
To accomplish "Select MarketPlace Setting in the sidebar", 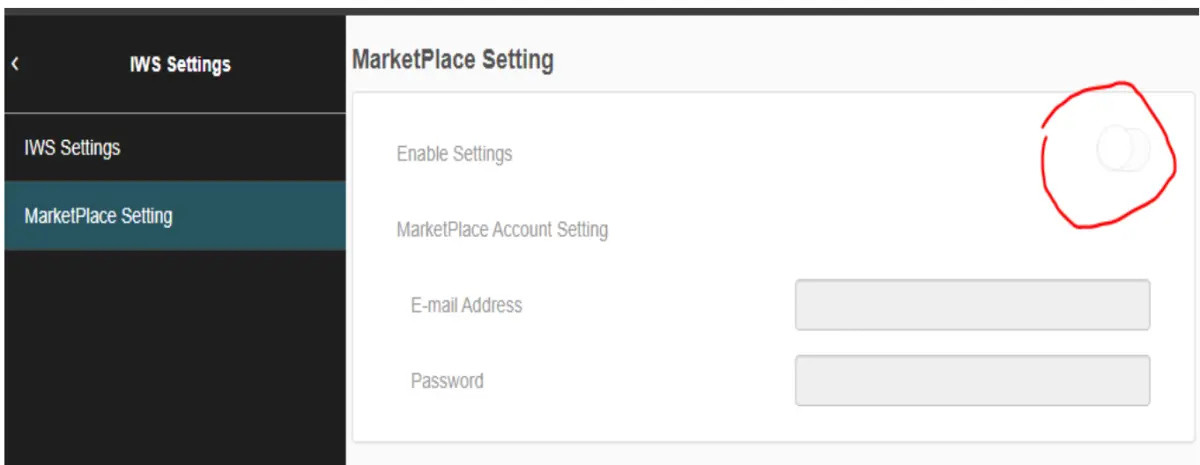I will tap(98, 216).
